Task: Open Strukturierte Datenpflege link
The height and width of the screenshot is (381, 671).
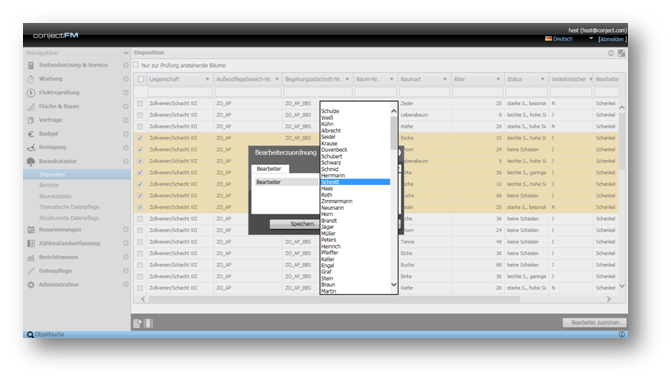Action: 69,218
